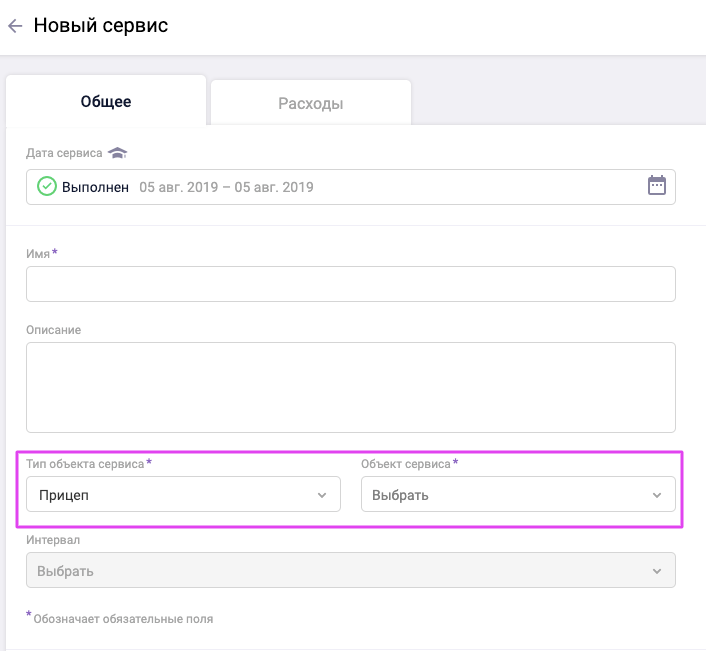Click the date range 05 авг. 2019 text
Image resolution: width=706 pixels, height=651 pixels.
point(226,187)
